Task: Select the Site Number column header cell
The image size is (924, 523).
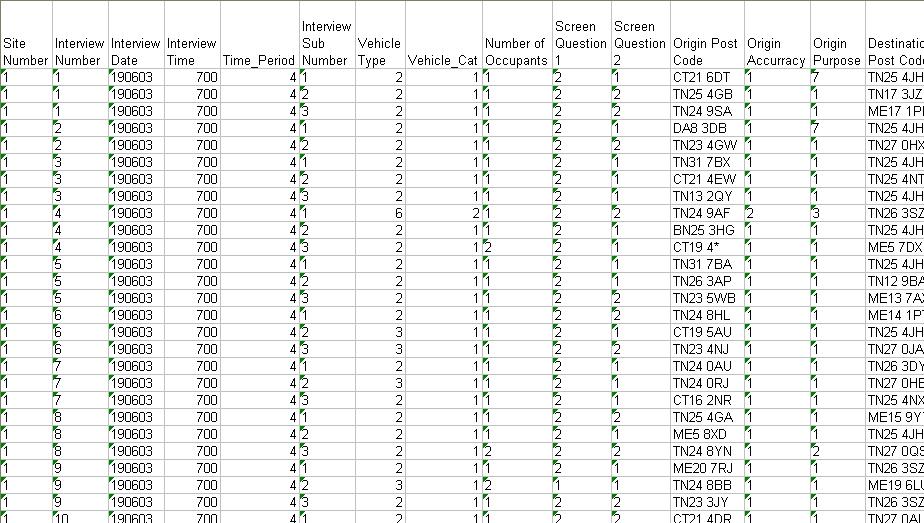Action: [27, 35]
